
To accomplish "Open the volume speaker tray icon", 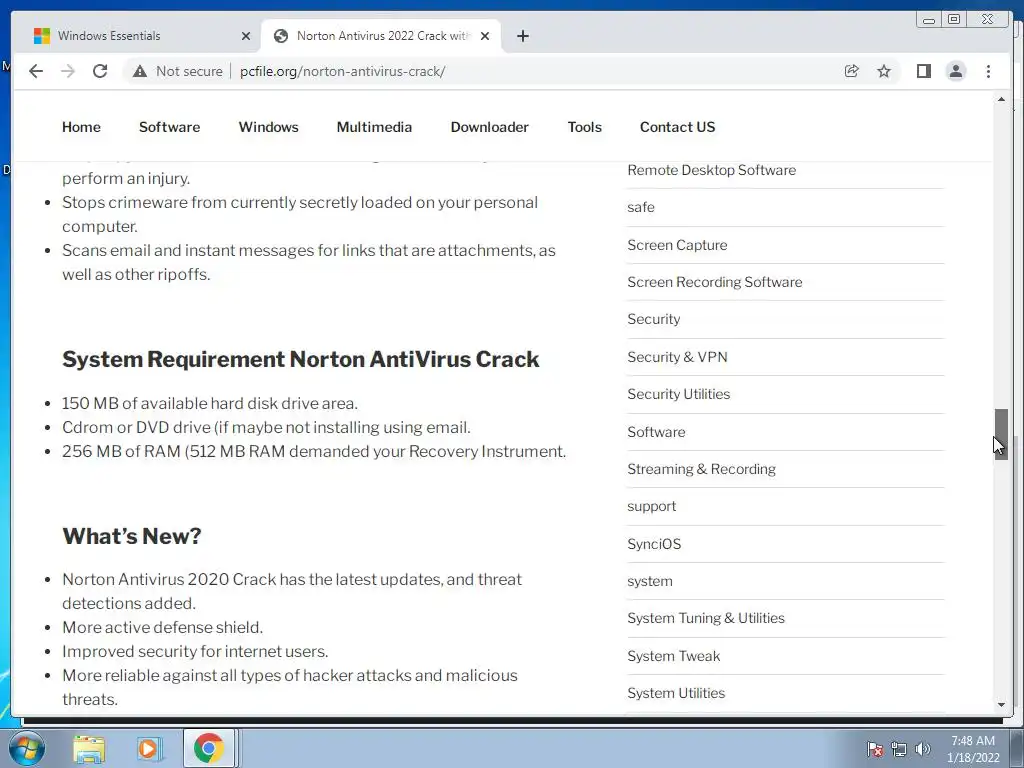I will (x=923, y=749).
